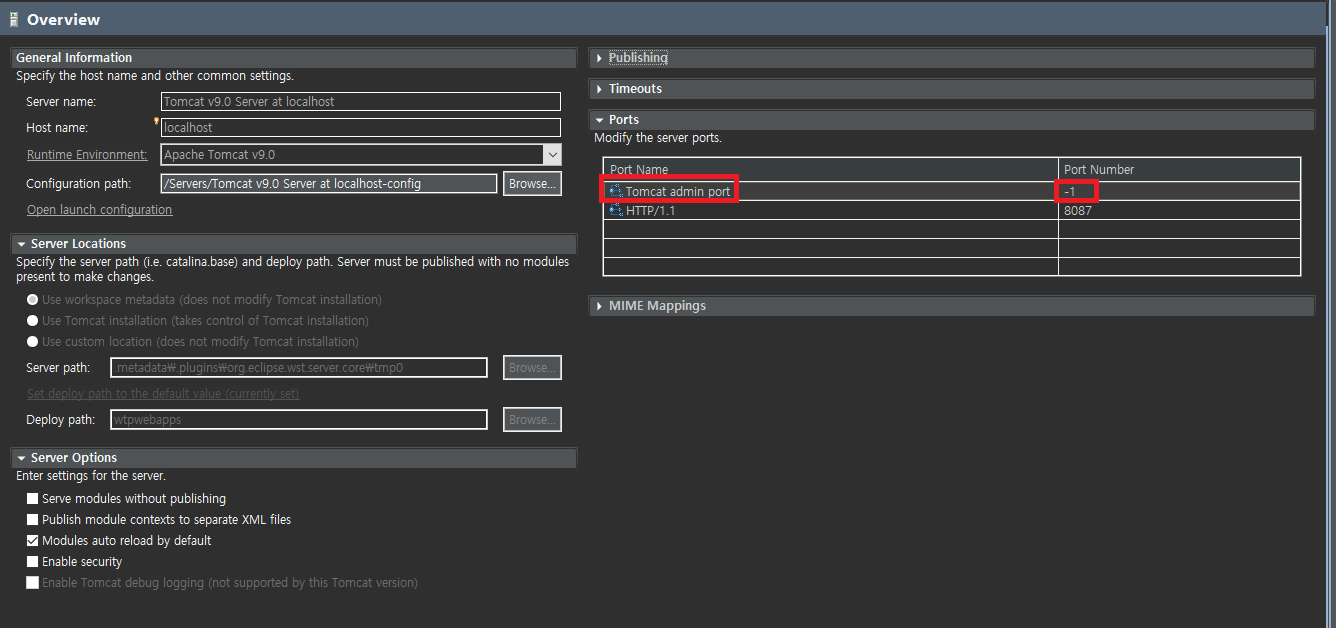
Task: Select Use Tomcat installation radio option
Action: pyautogui.click(x=33, y=321)
